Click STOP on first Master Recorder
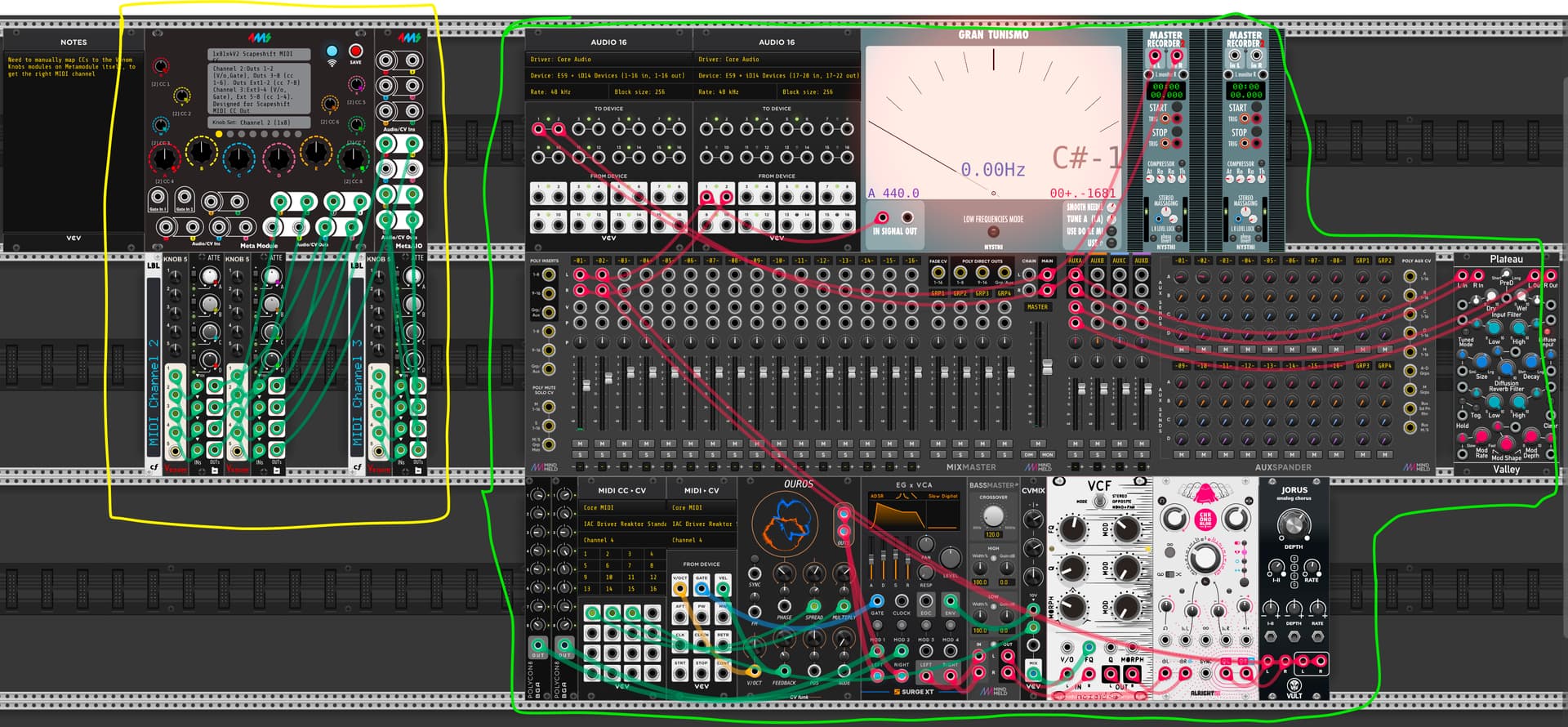The width and height of the screenshot is (1568, 727). click(1177, 132)
